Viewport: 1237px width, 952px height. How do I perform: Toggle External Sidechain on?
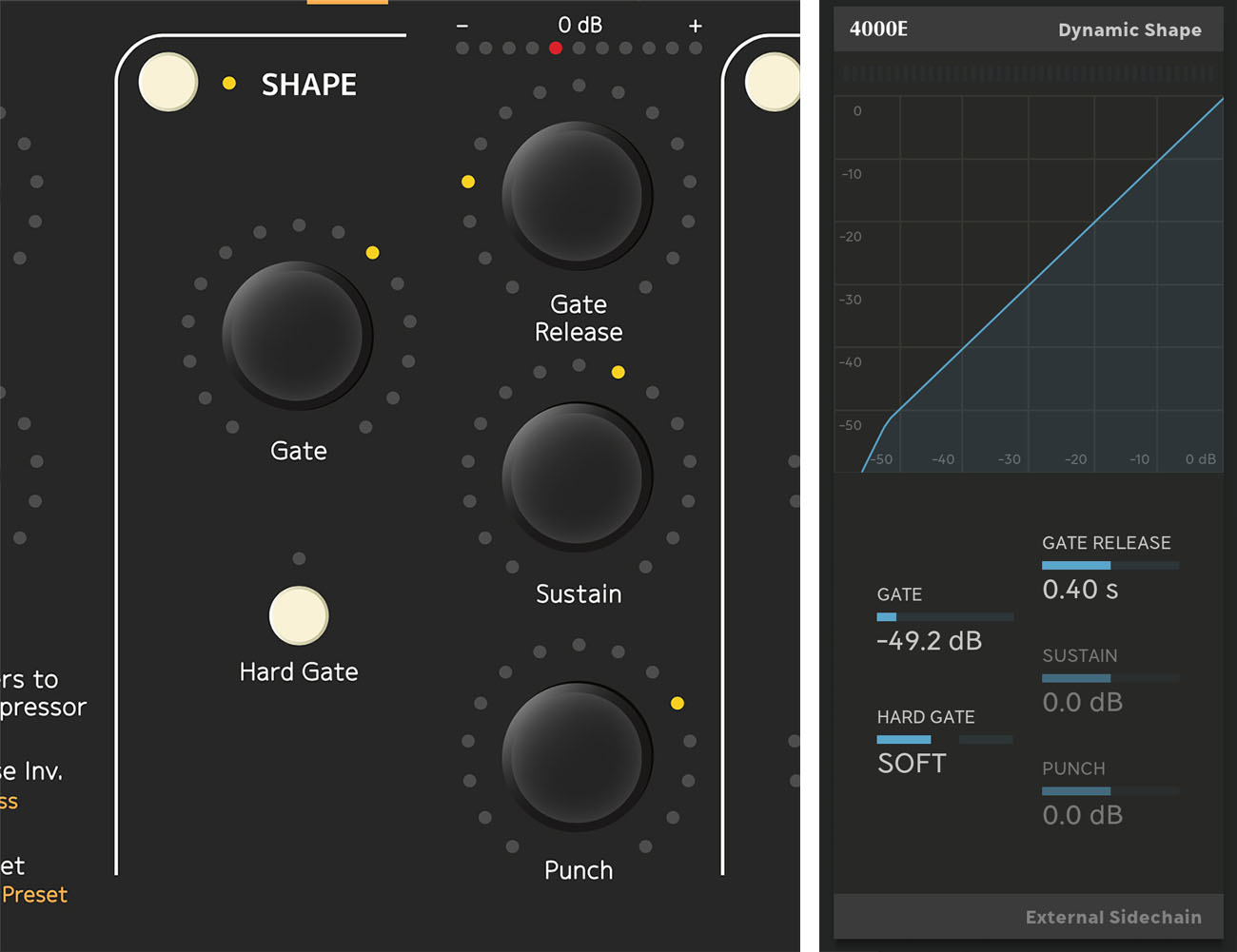coord(1113,917)
